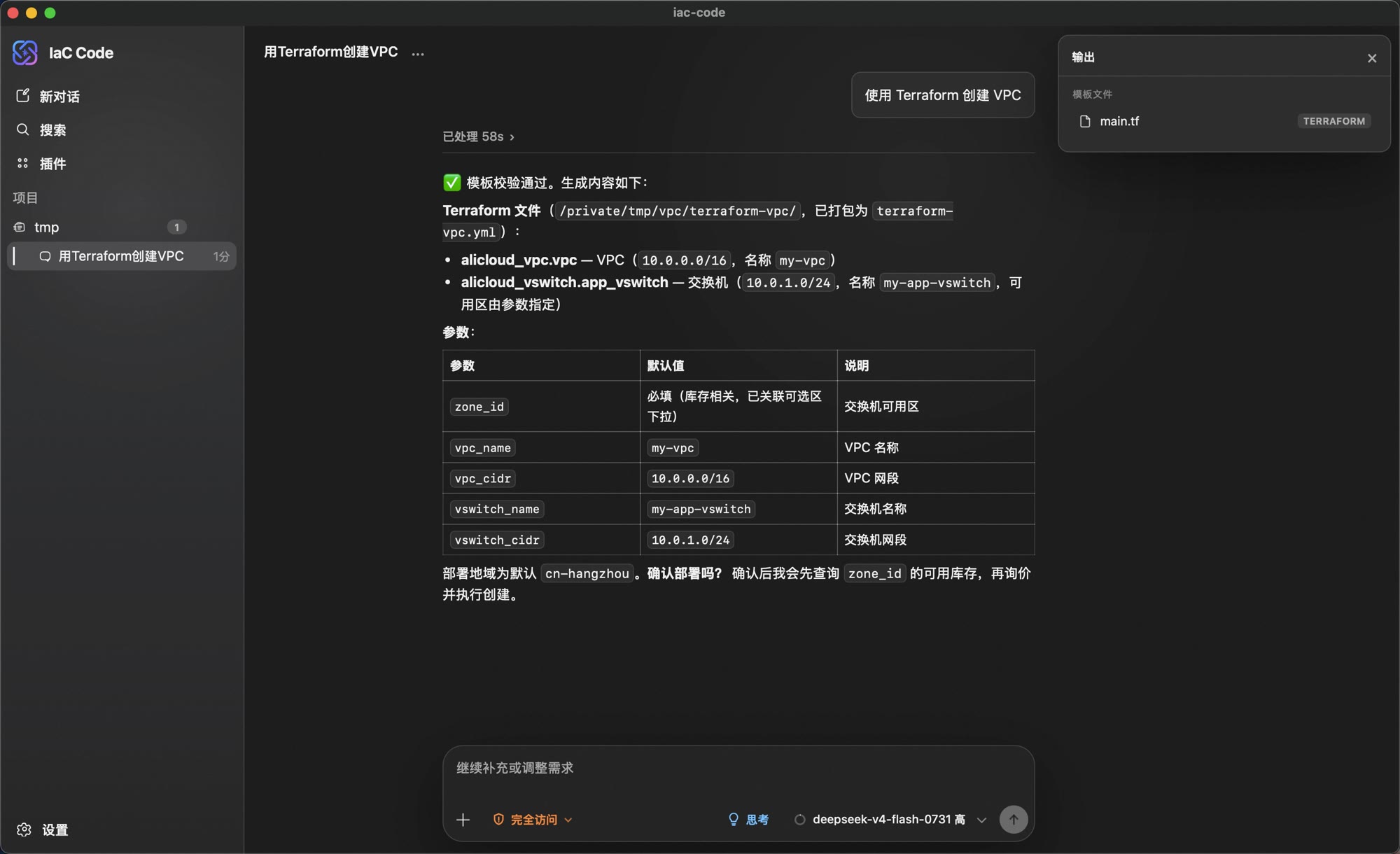The width and height of the screenshot is (1400, 854).
Task: Start a new chat via 新对话 icon
Action: tap(22, 96)
